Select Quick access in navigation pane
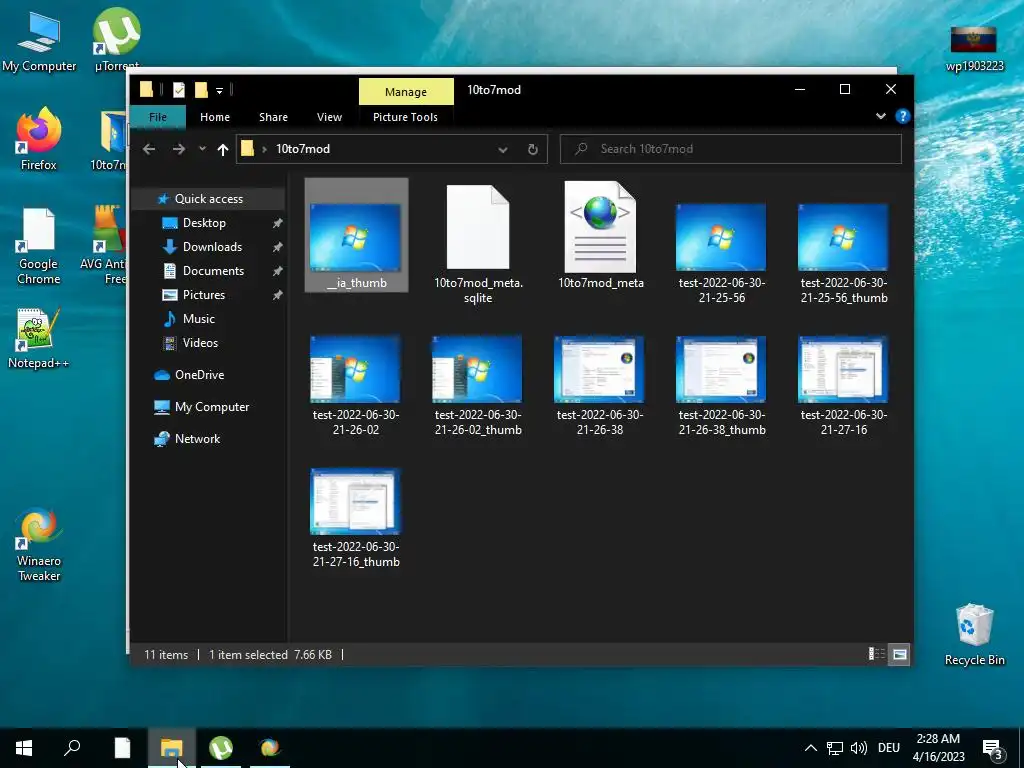The height and width of the screenshot is (768, 1024). tap(208, 199)
